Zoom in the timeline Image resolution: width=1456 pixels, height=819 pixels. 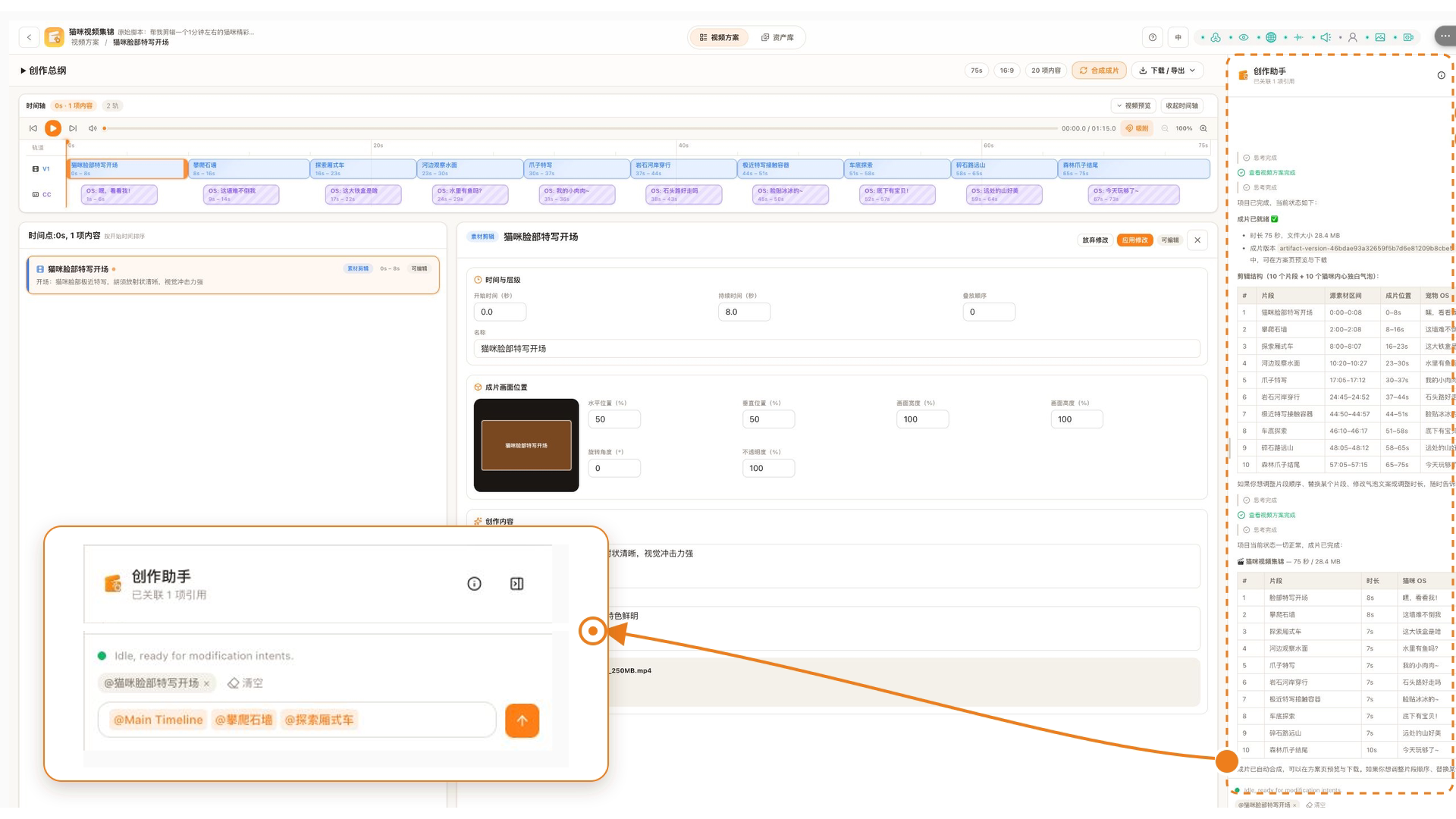[1203, 128]
